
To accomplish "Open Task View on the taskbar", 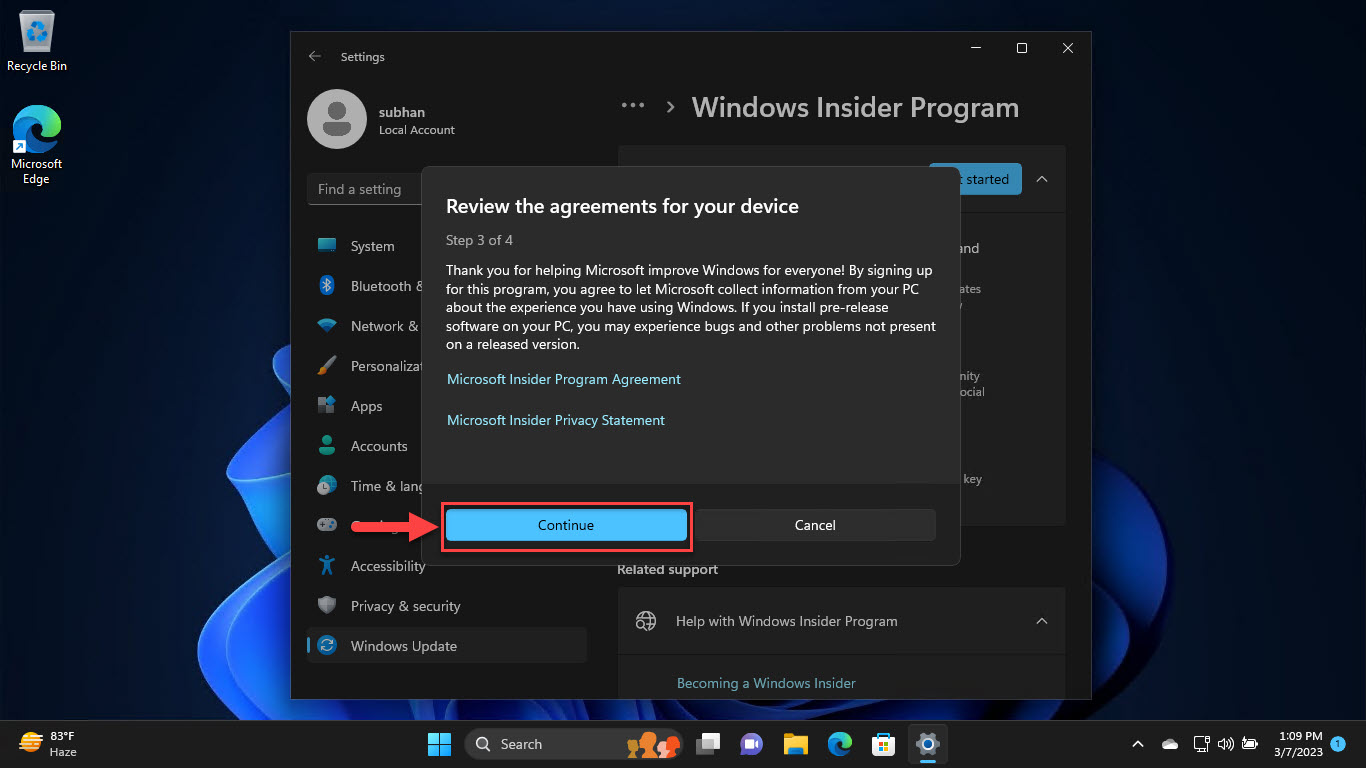I will (709, 744).
